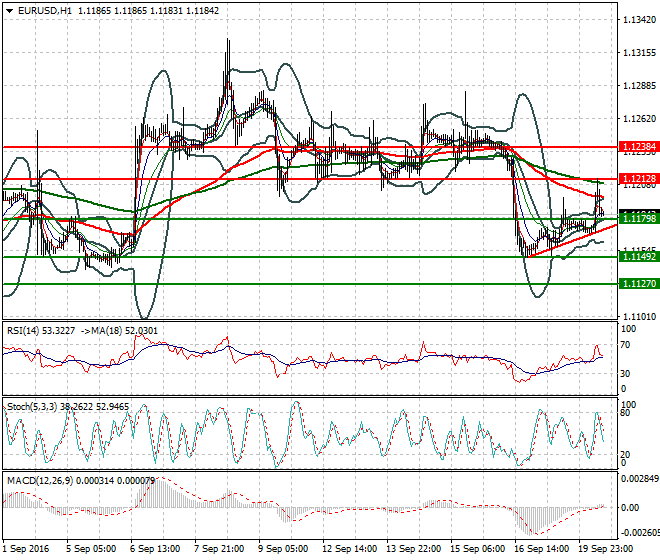This screenshot has height=560, width=660.
Task: Select the red 1.12128 price level label
Action: point(639,179)
